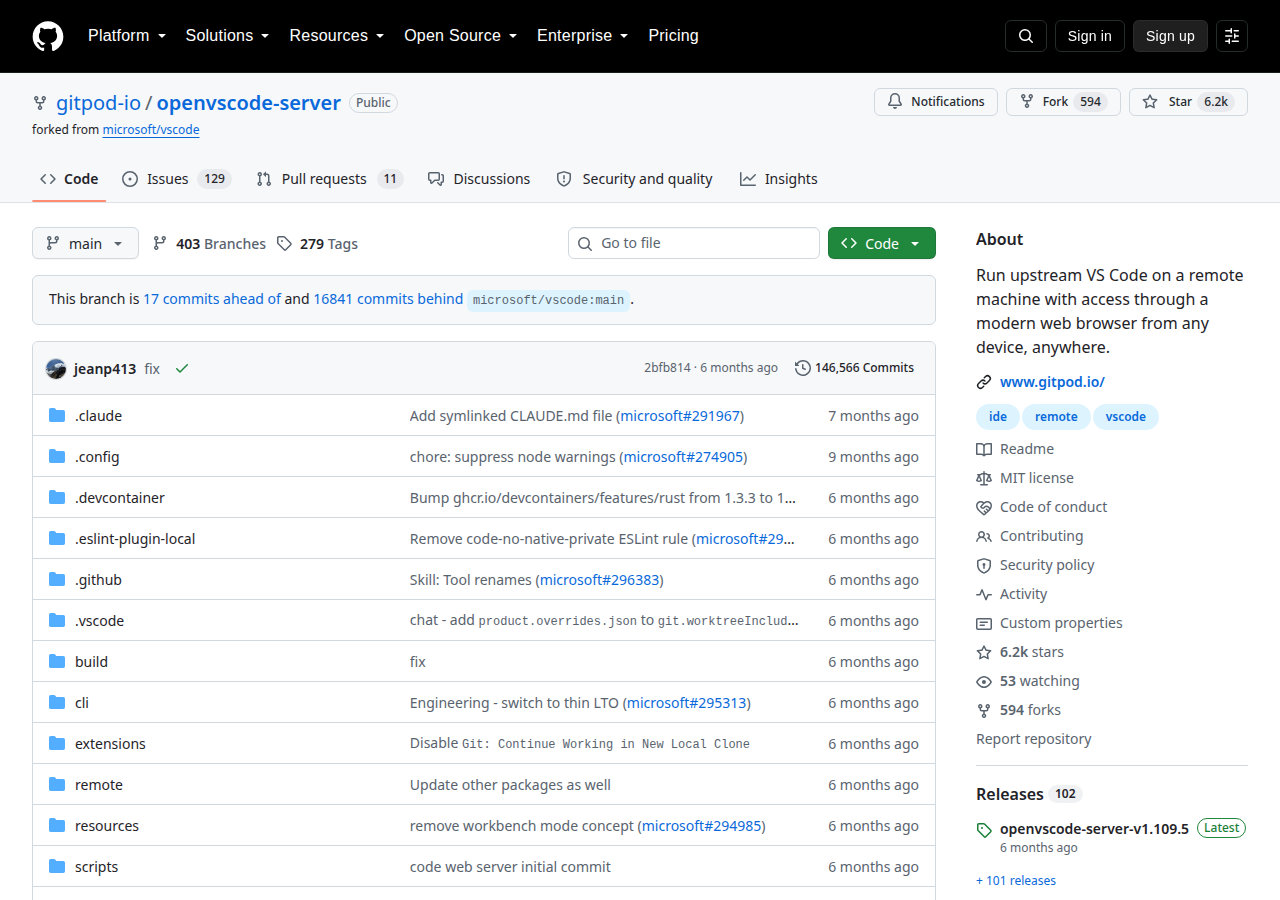Click the Readme book icon
This screenshot has height=900, width=1280.
click(x=984, y=449)
